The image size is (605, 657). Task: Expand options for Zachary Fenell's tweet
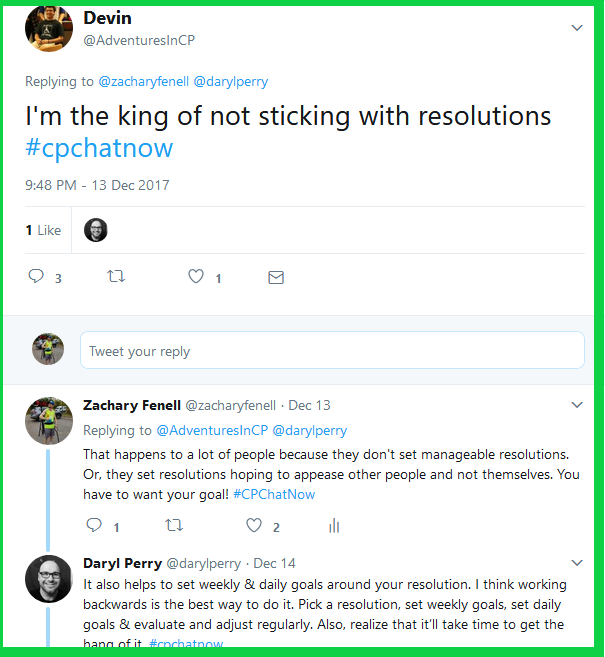pos(577,405)
